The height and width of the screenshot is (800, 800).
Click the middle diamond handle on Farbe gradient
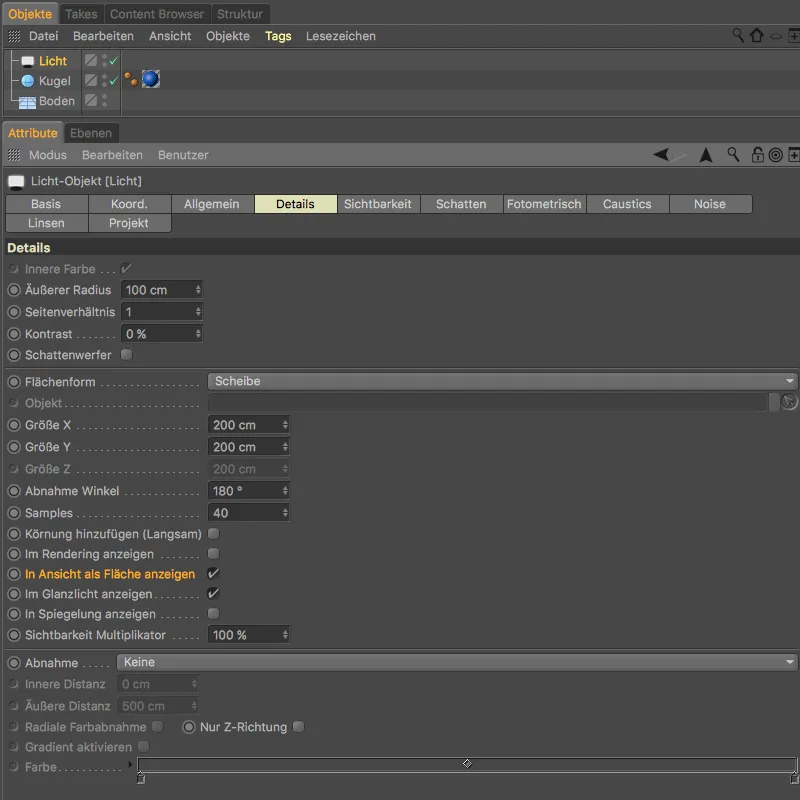(x=467, y=763)
